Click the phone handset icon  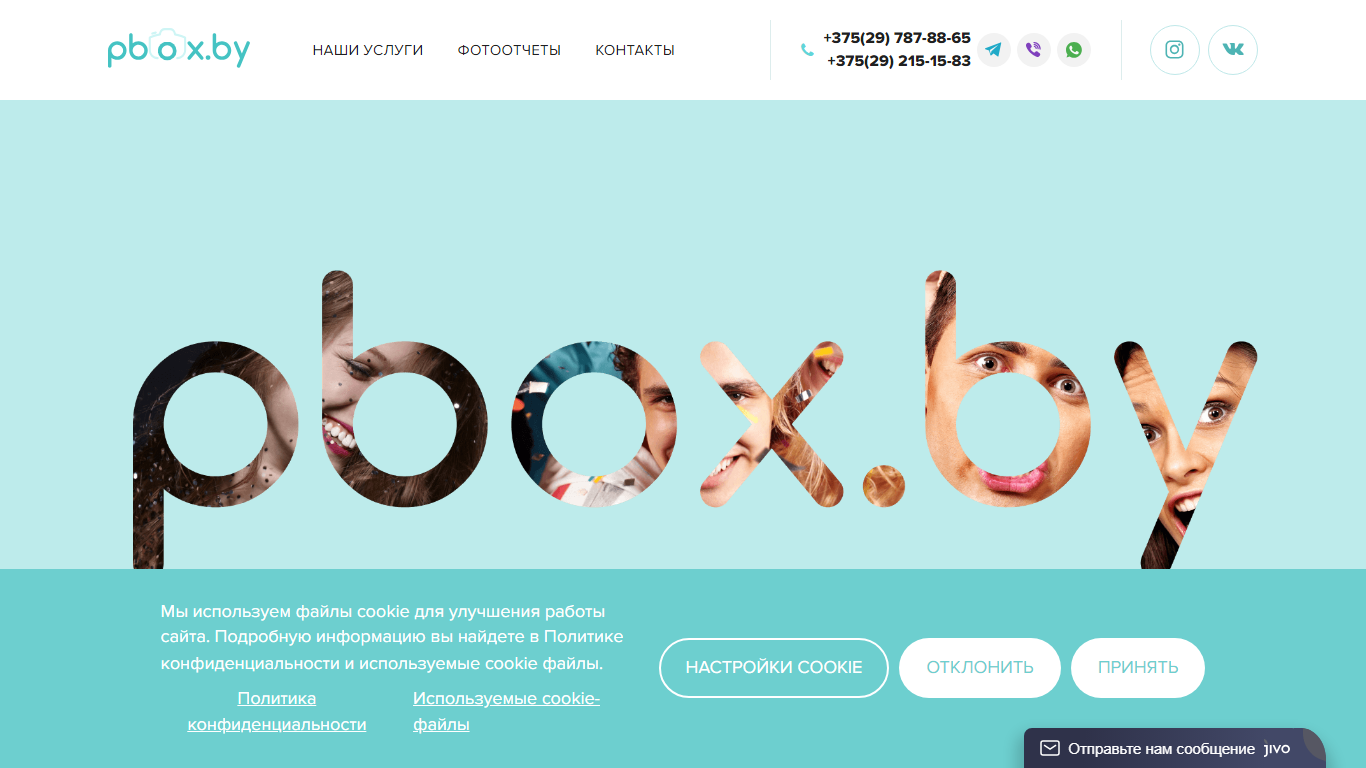coord(807,50)
